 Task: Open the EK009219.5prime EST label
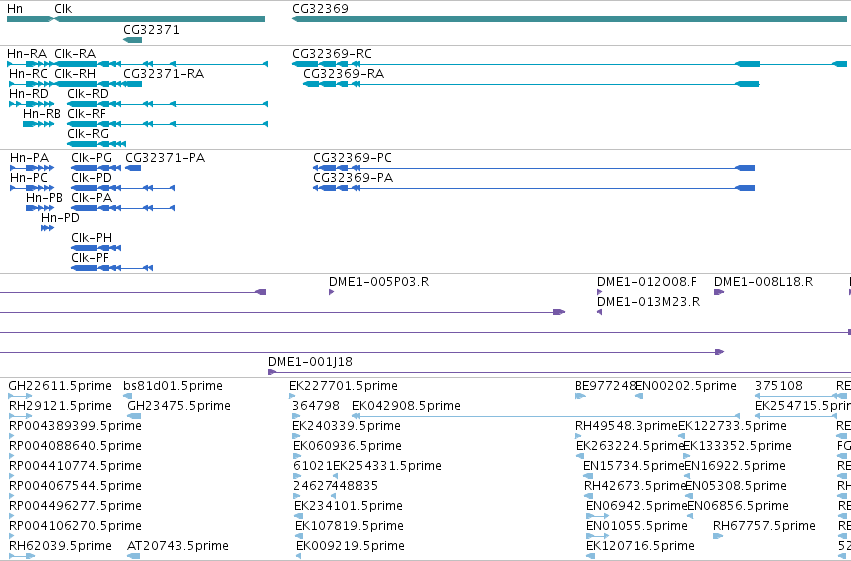(x=350, y=547)
